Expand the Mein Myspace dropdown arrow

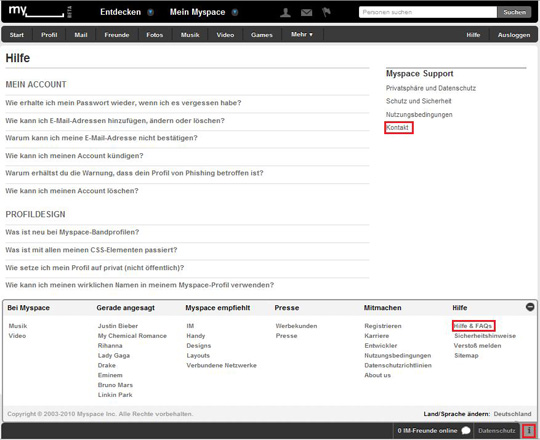click(x=235, y=12)
